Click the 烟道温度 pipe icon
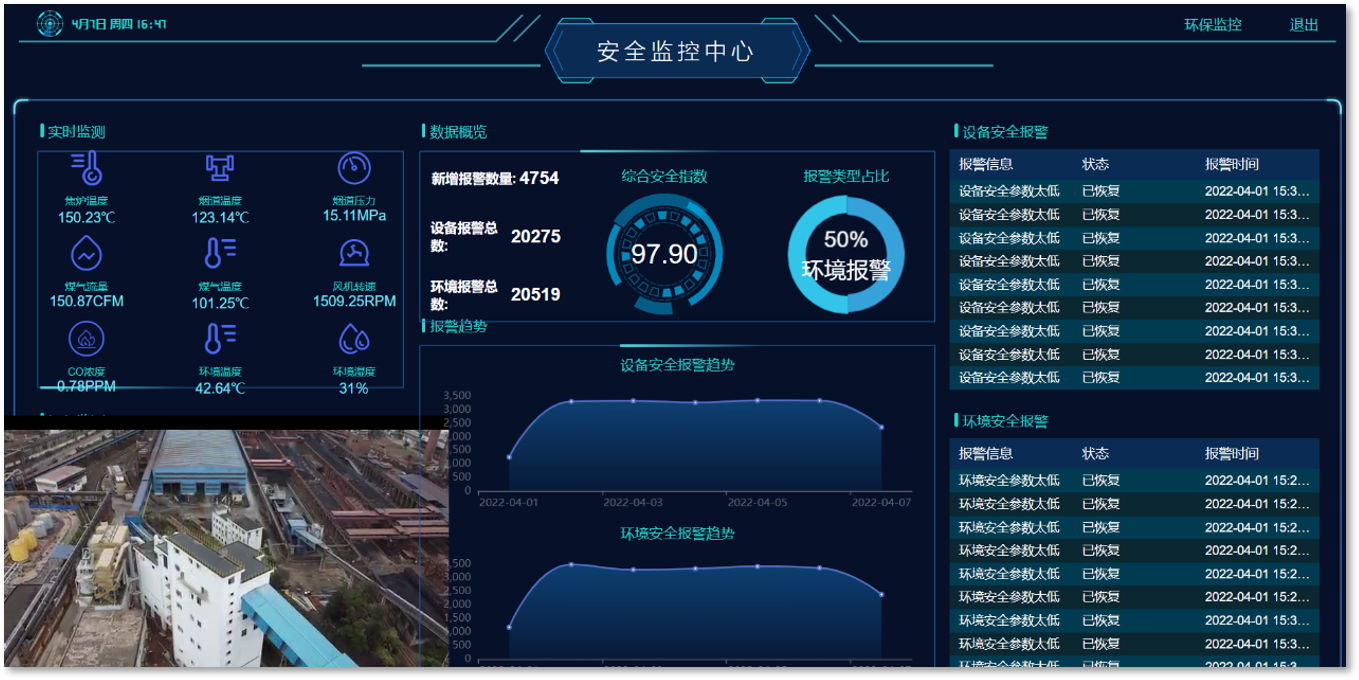 [x=219, y=168]
